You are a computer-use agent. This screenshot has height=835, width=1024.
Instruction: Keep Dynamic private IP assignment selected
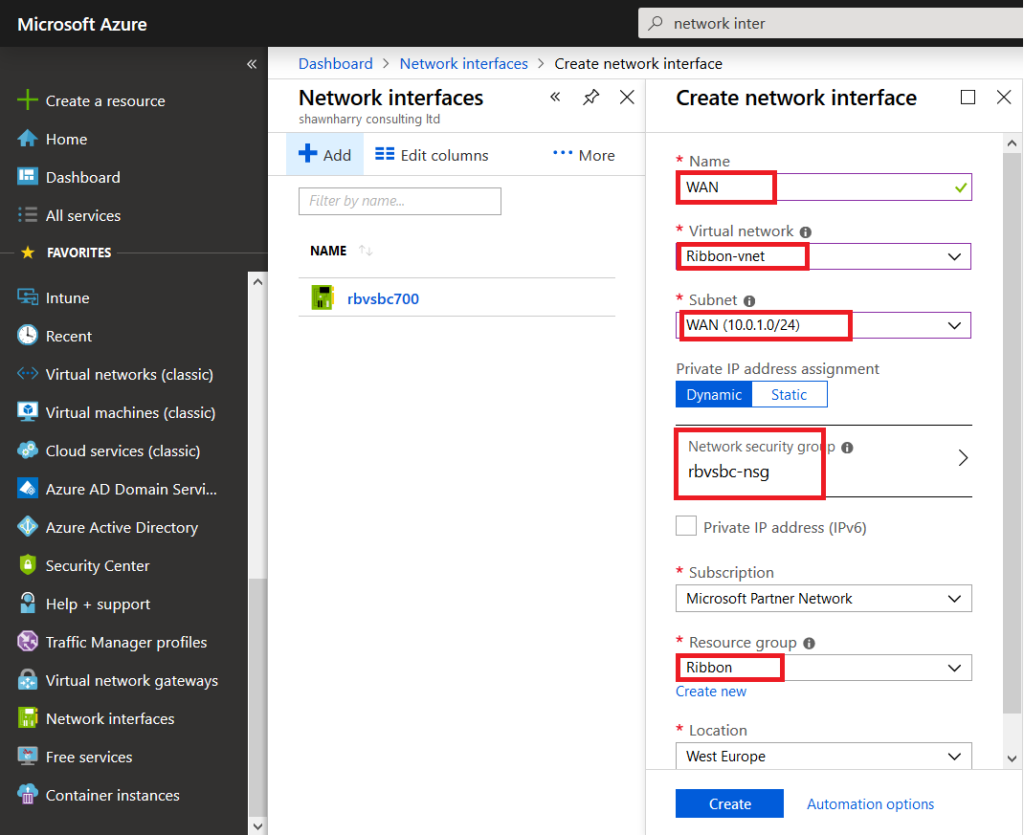(x=713, y=394)
